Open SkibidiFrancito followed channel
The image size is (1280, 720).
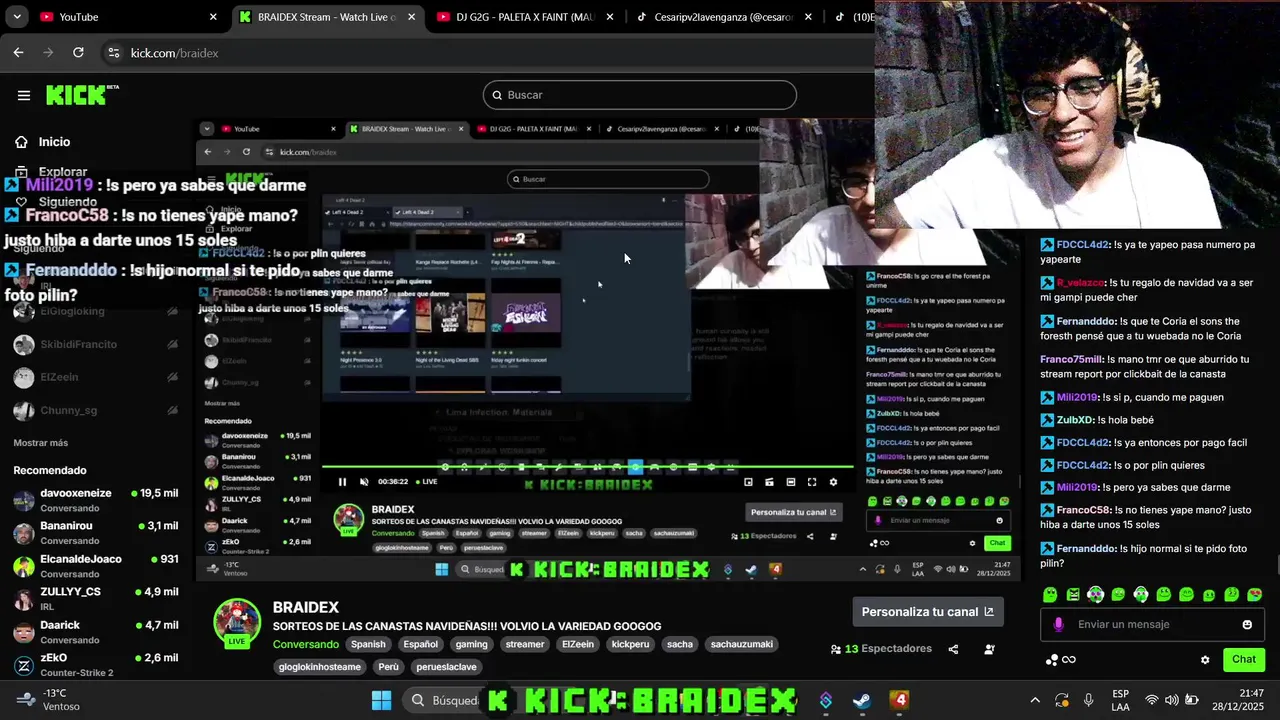click(x=95, y=344)
